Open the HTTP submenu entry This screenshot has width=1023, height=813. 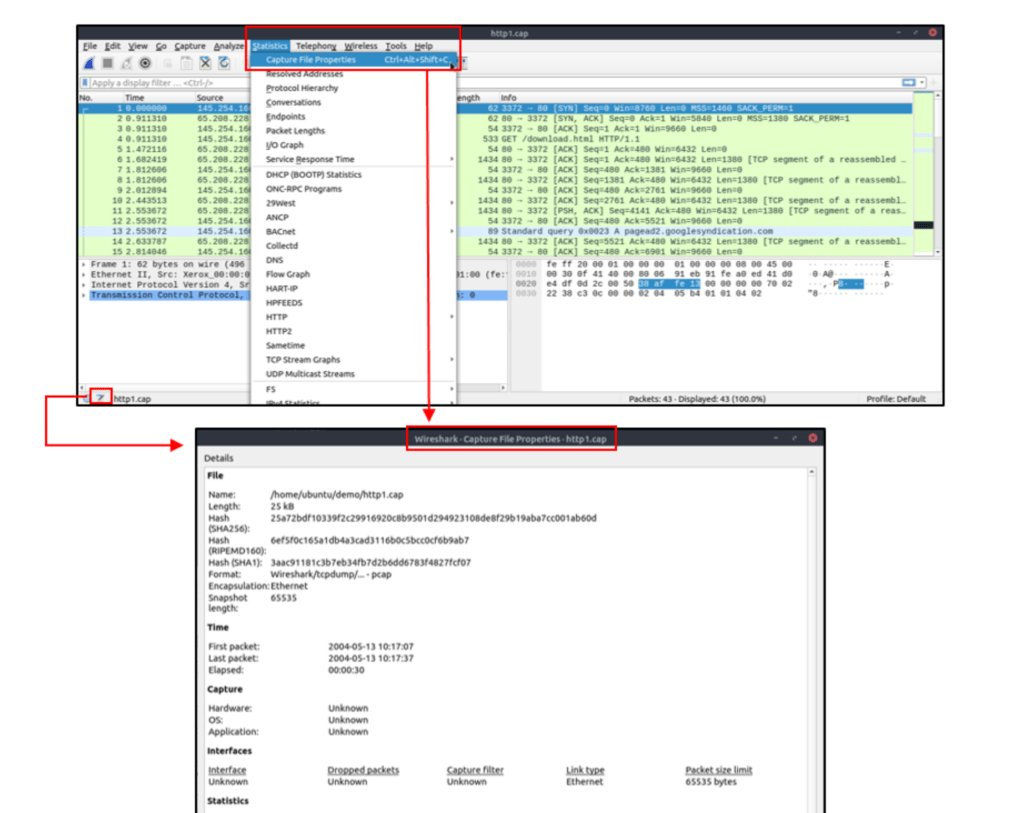pos(277,317)
